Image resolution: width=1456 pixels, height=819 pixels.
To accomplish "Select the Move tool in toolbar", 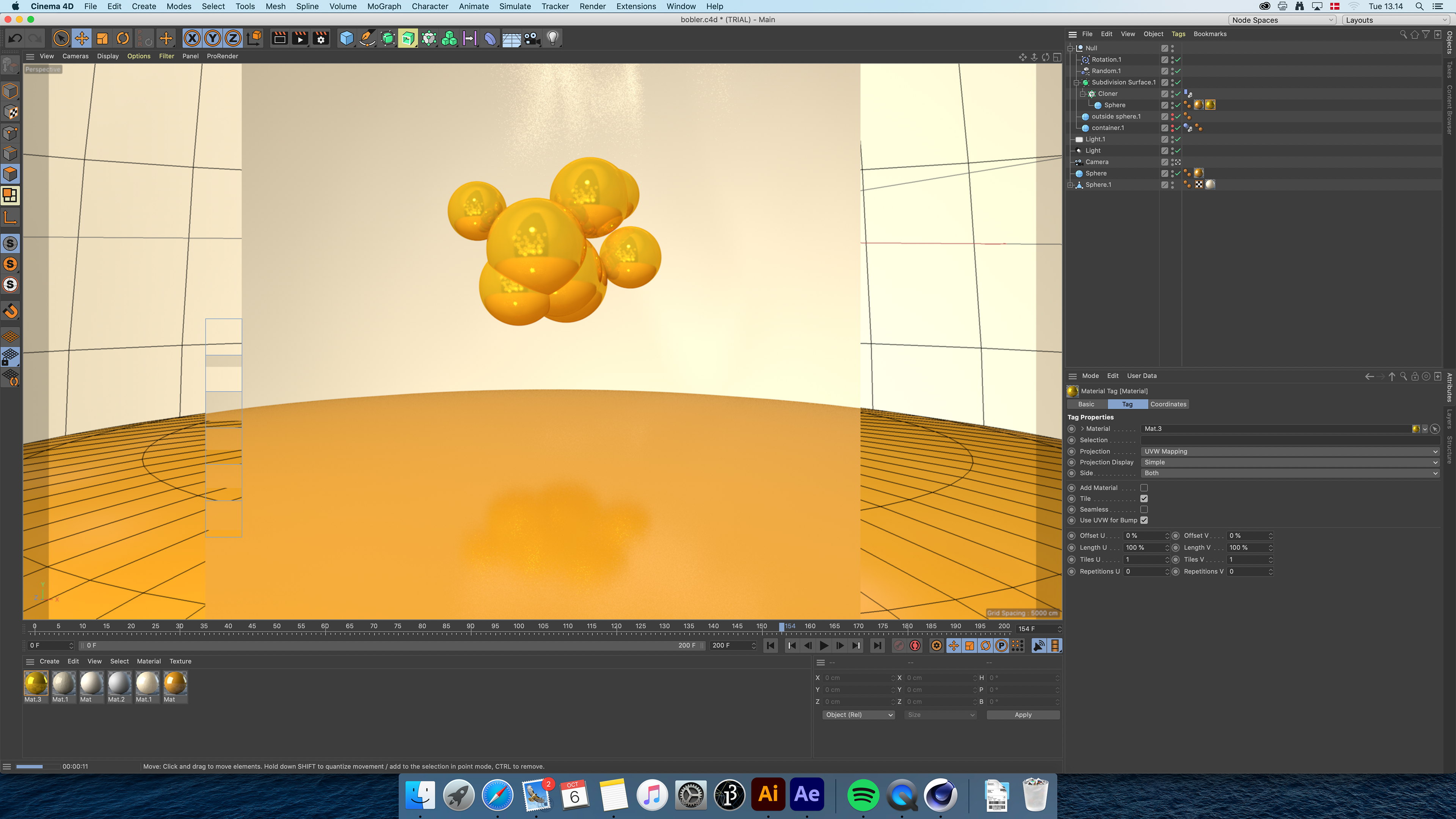I will pos(82,38).
